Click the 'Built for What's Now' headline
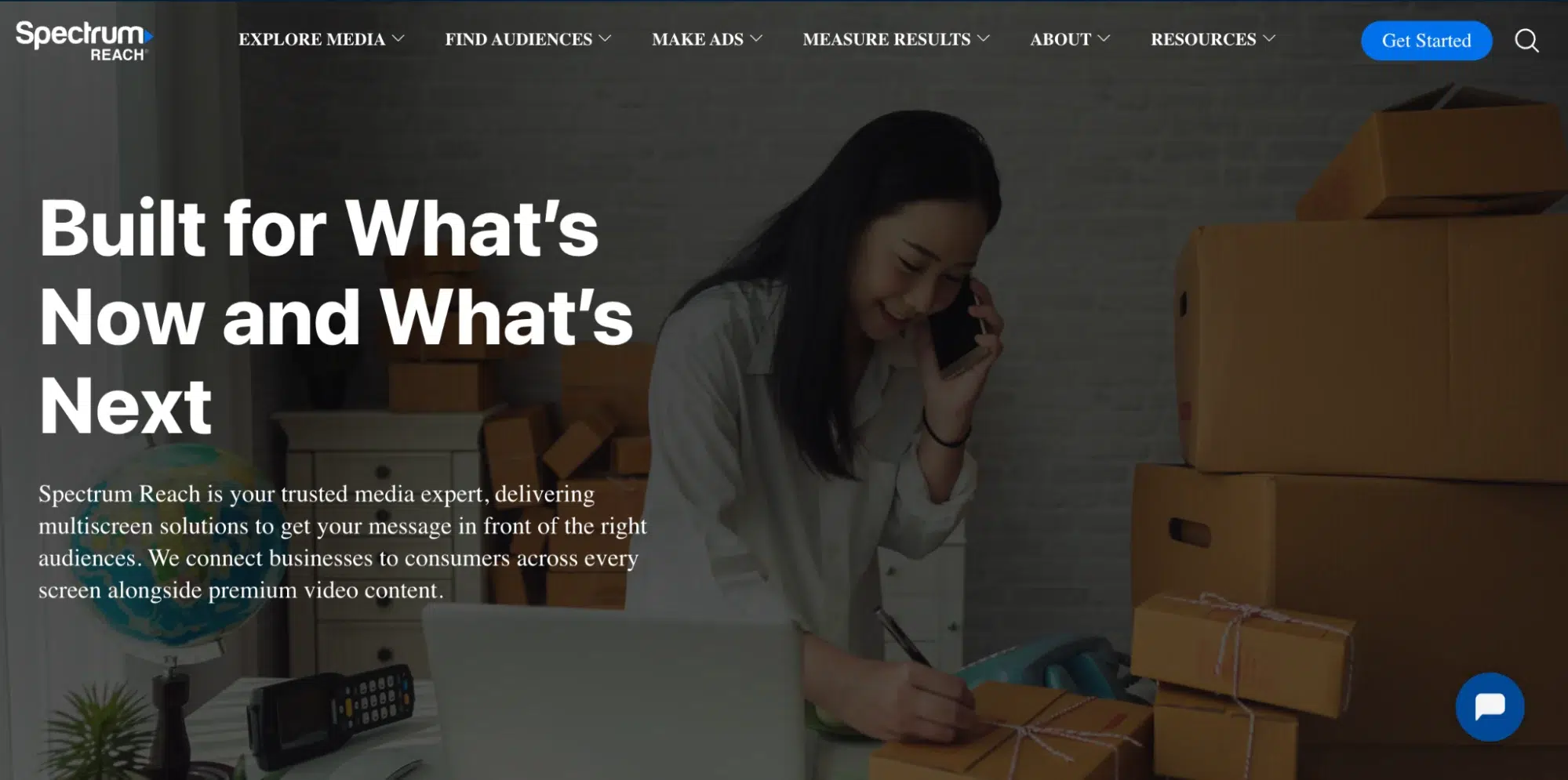Viewport: 1568px width, 780px height. click(336, 316)
